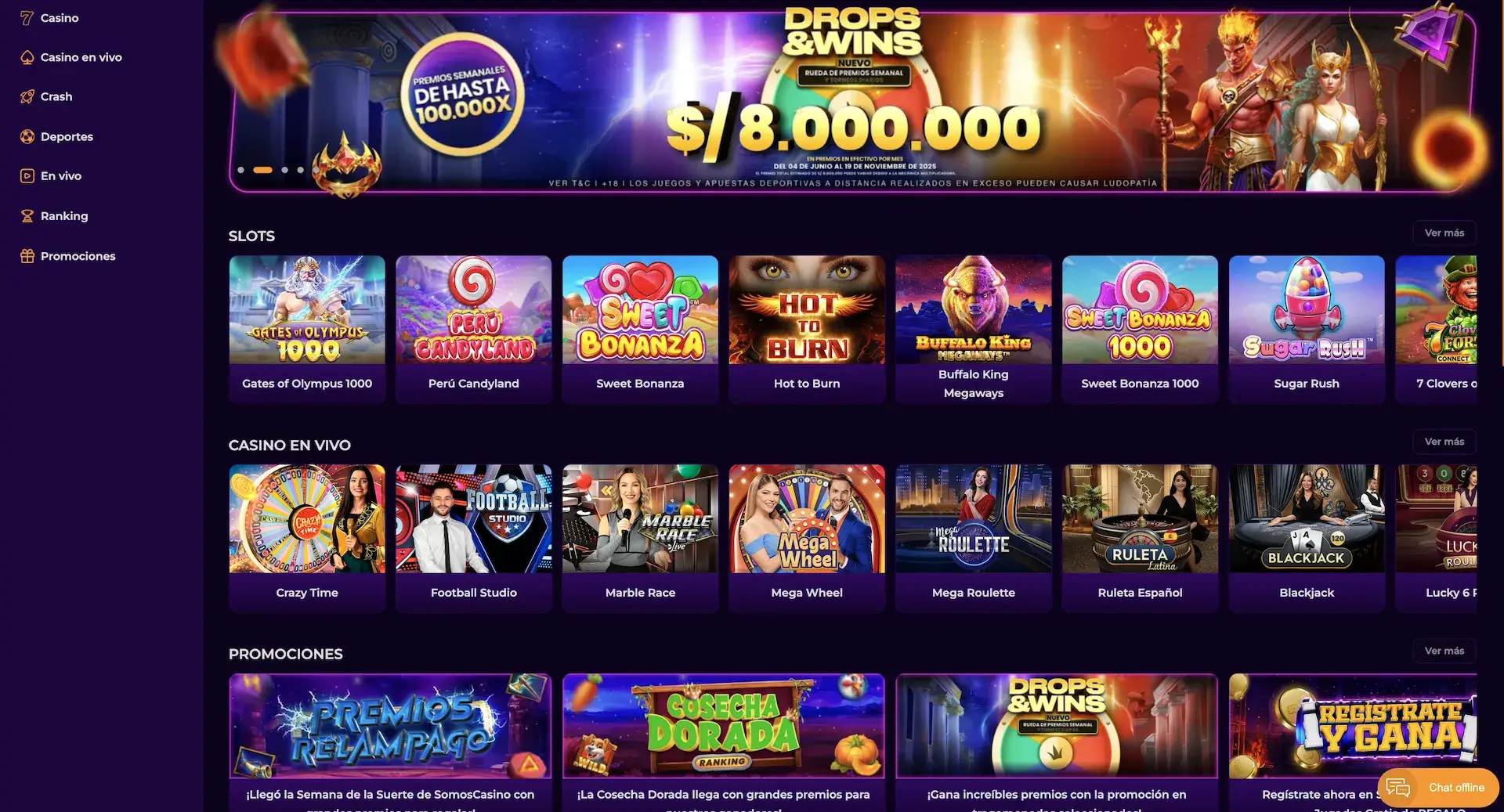
Task: Click the VER T&C link on banner
Action: [569, 183]
